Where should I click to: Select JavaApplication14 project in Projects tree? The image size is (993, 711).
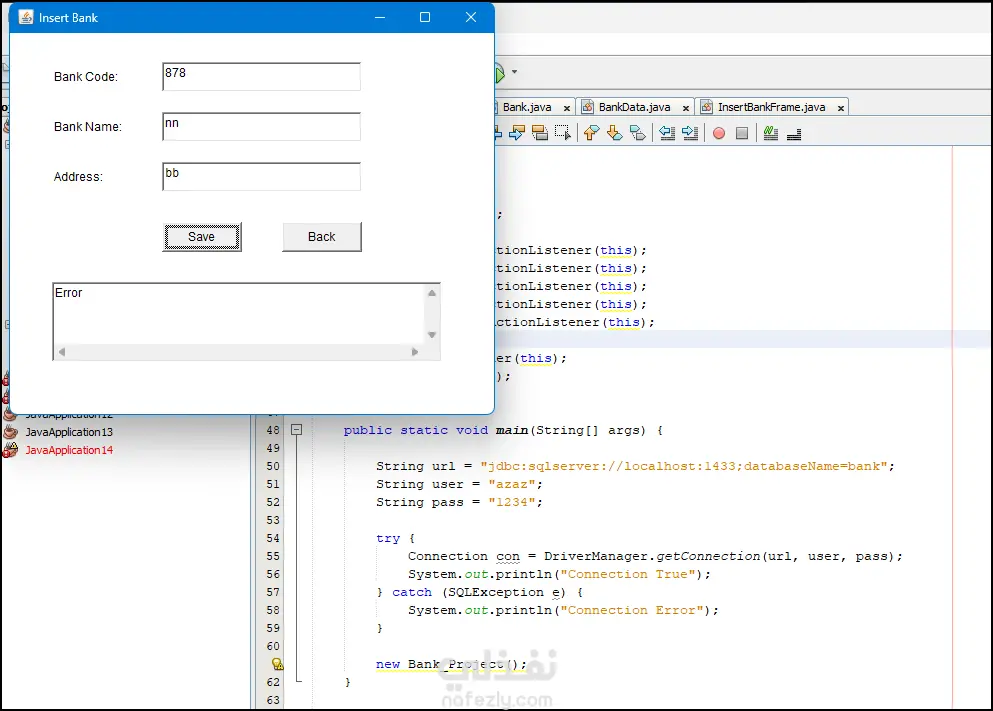pyautogui.click(x=69, y=450)
